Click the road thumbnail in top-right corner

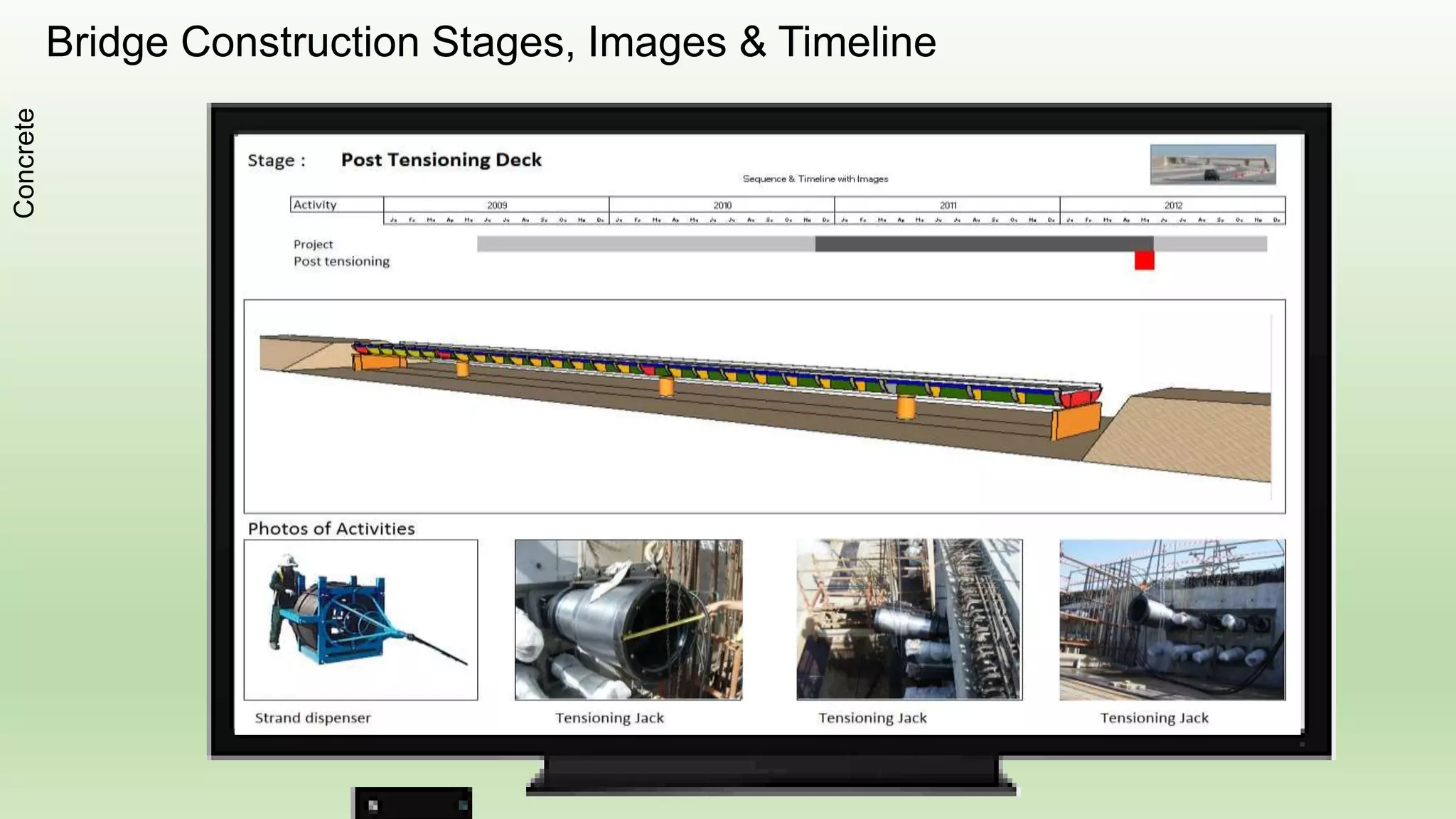[1213, 164]
